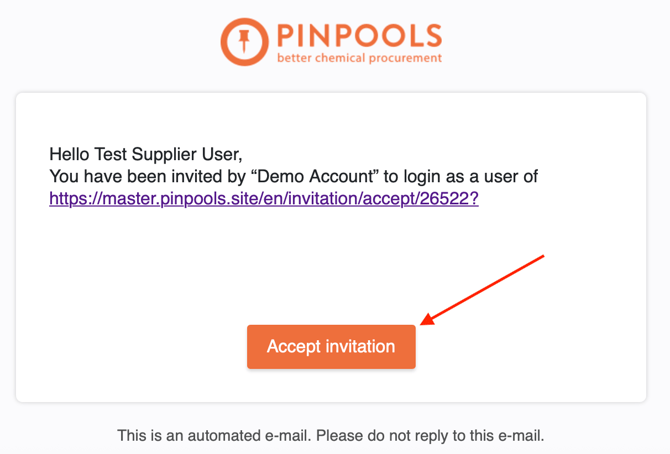The image size is (670, 454).
Task: Click the orange Pinpools pushpin logo icon
Action: pyautogui.click(x=243, y=41)
